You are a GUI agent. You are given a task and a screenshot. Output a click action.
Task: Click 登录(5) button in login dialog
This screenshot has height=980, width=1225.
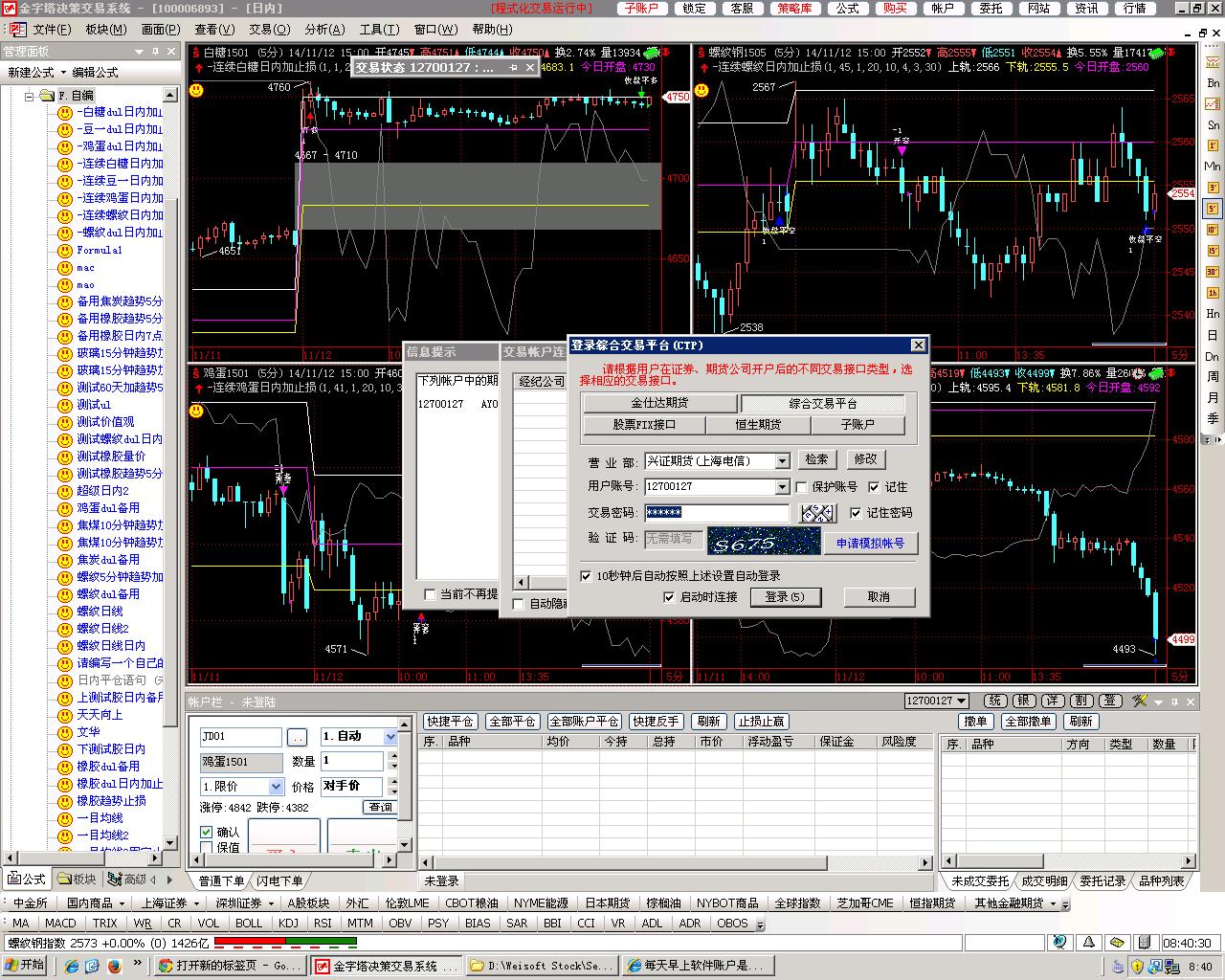point(785,597)
